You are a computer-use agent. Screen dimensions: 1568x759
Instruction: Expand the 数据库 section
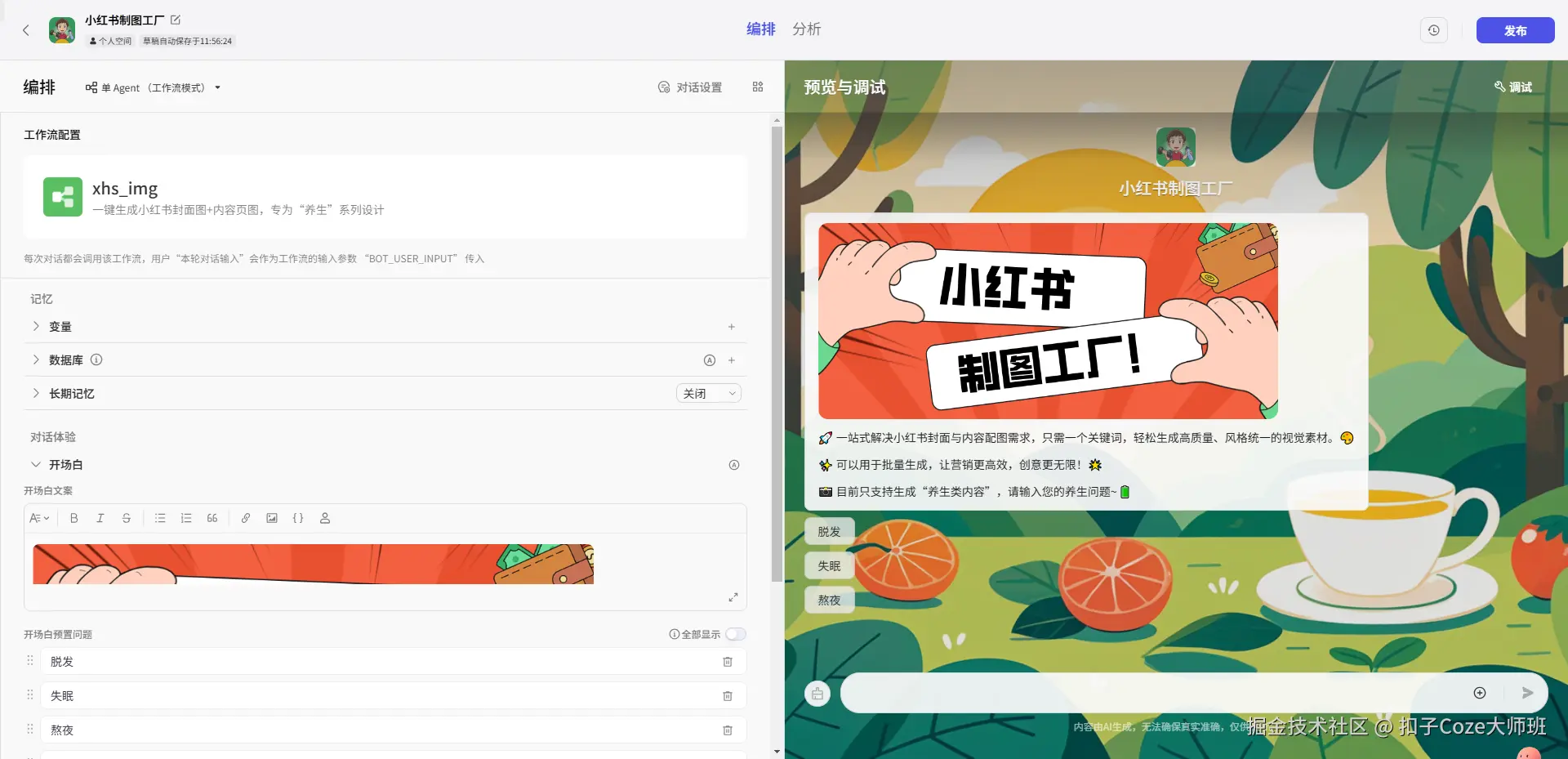36,359
